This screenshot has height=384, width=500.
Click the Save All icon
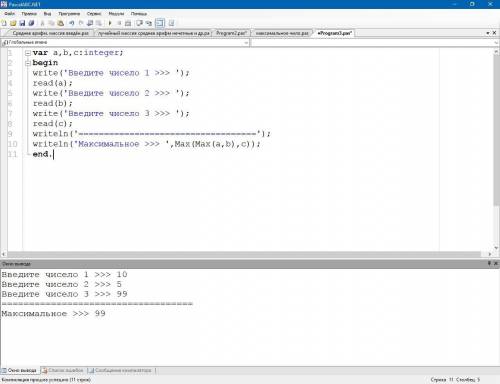point(31,23)
